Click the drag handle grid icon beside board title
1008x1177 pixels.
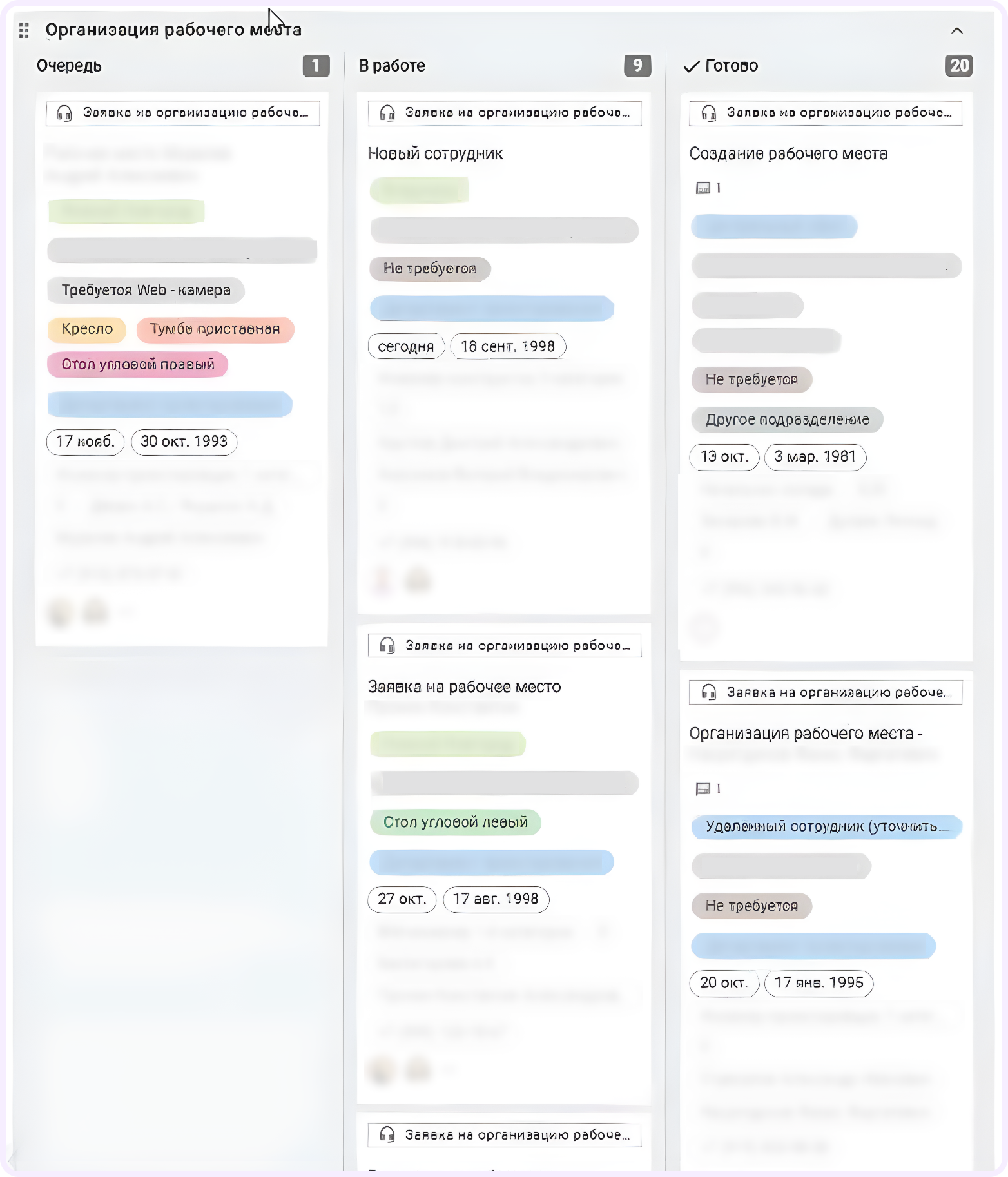24,30
